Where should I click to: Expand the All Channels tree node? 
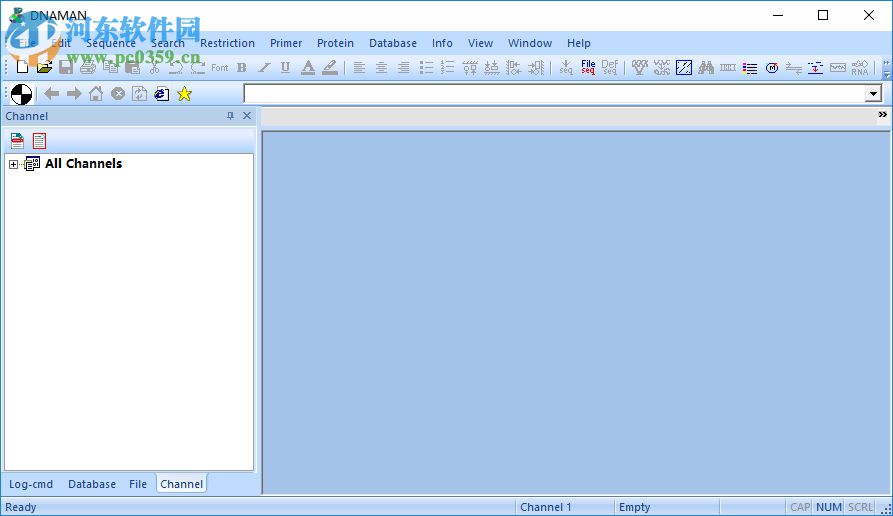pos(14,164)
